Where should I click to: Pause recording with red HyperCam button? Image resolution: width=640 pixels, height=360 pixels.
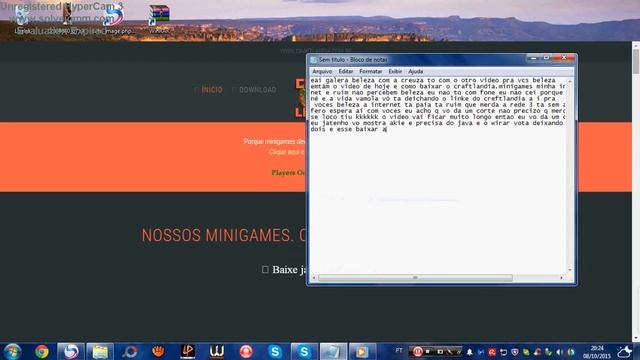coord(417,351)
